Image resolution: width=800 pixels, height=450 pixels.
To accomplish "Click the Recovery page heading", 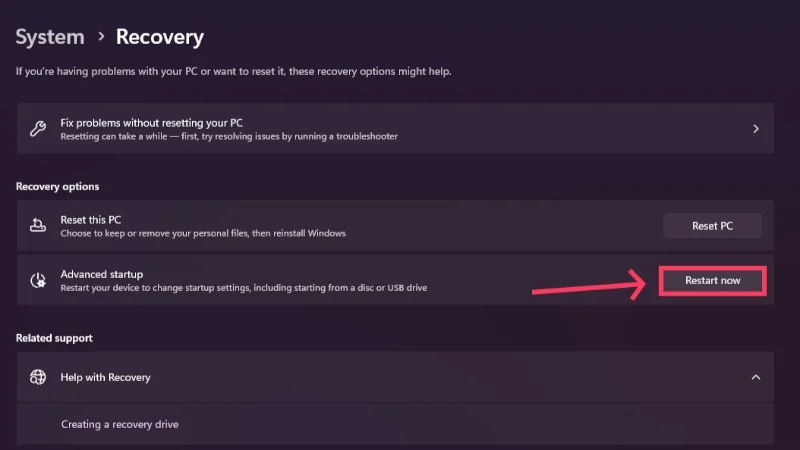I will coord(160,38).
